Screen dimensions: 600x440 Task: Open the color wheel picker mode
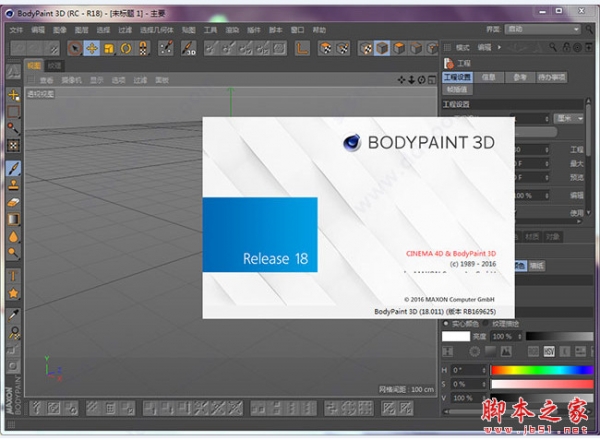pos(474,351)
